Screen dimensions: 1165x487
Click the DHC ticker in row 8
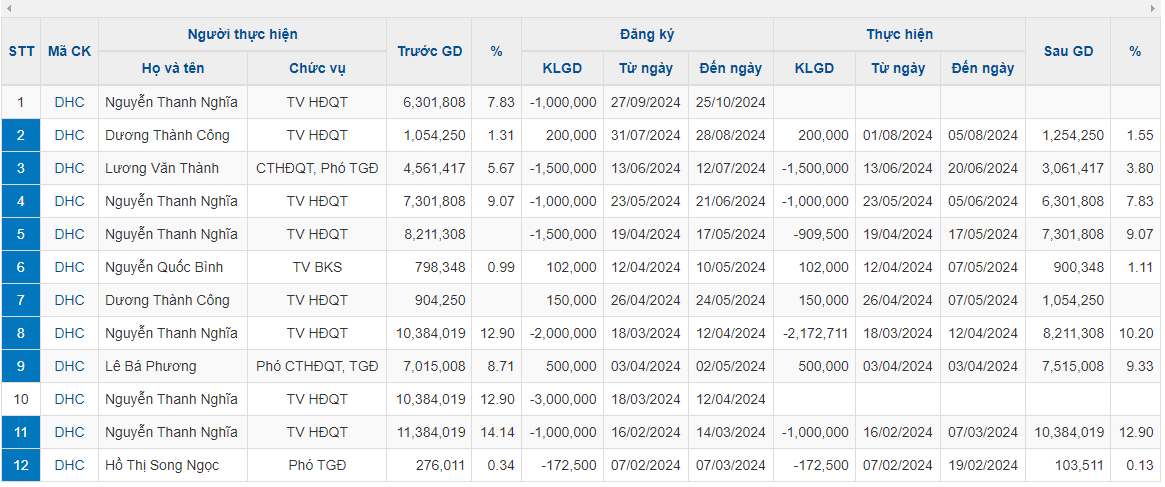click(x=70, y=333)
